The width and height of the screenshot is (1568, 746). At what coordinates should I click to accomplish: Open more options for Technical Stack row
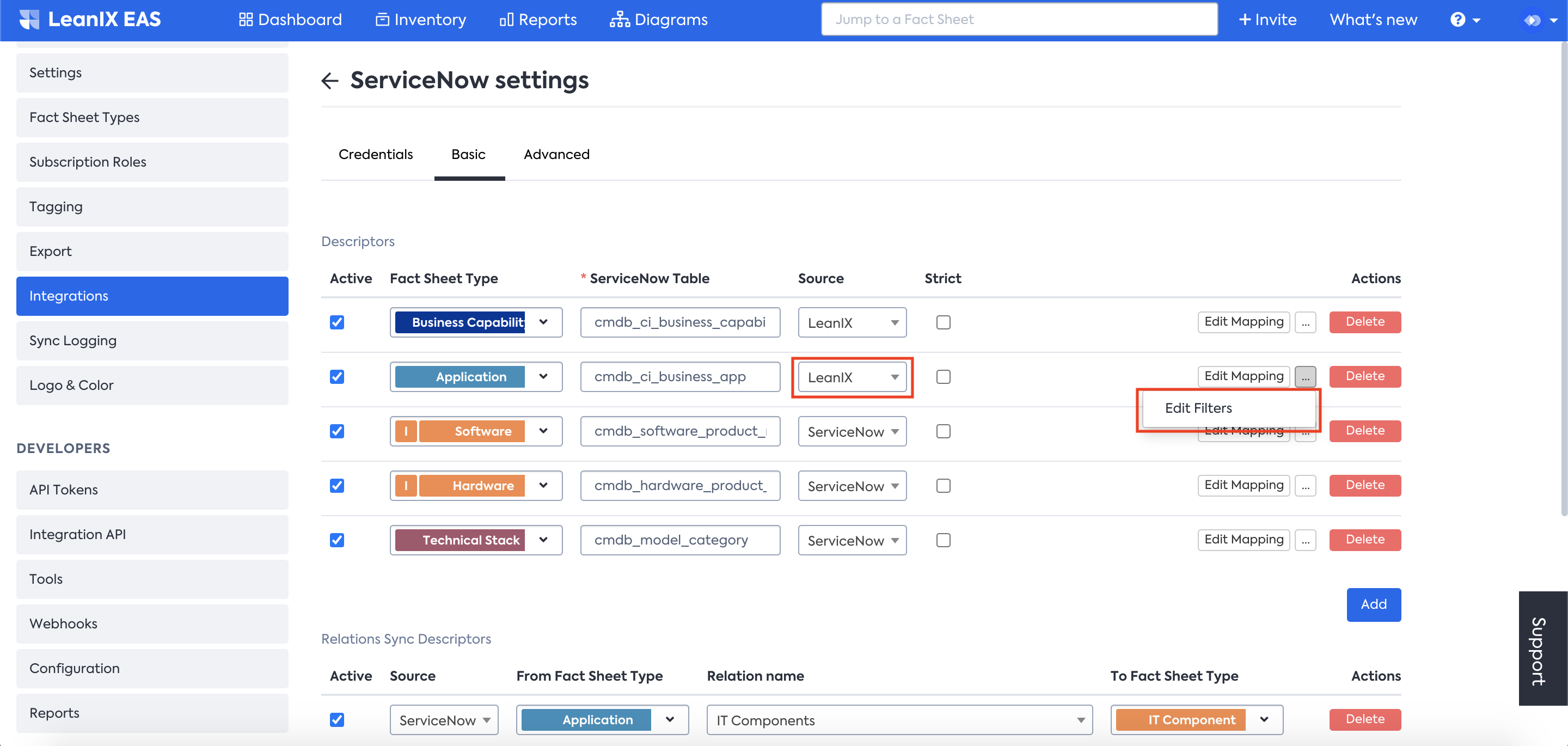pyautogui.click(x=1306, y=540)
